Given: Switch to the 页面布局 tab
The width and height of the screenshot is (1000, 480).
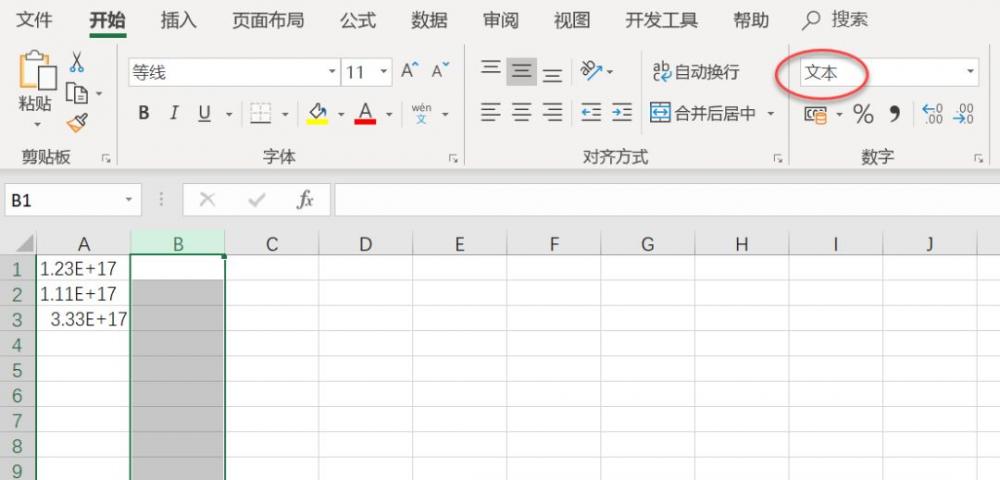Looking at the screenshot, I should pos(268,20).
